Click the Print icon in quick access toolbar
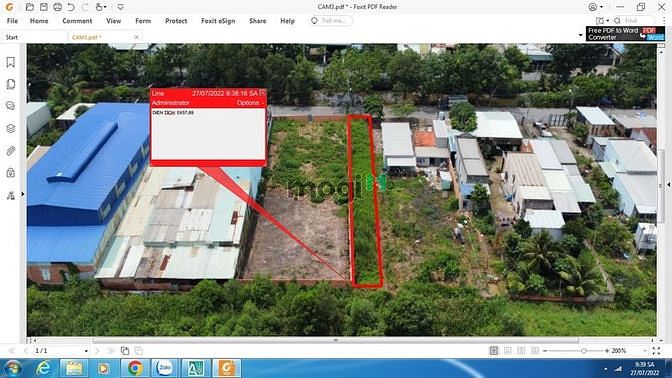The height and width of the screenshot is (378, 672). click(57, 7)
